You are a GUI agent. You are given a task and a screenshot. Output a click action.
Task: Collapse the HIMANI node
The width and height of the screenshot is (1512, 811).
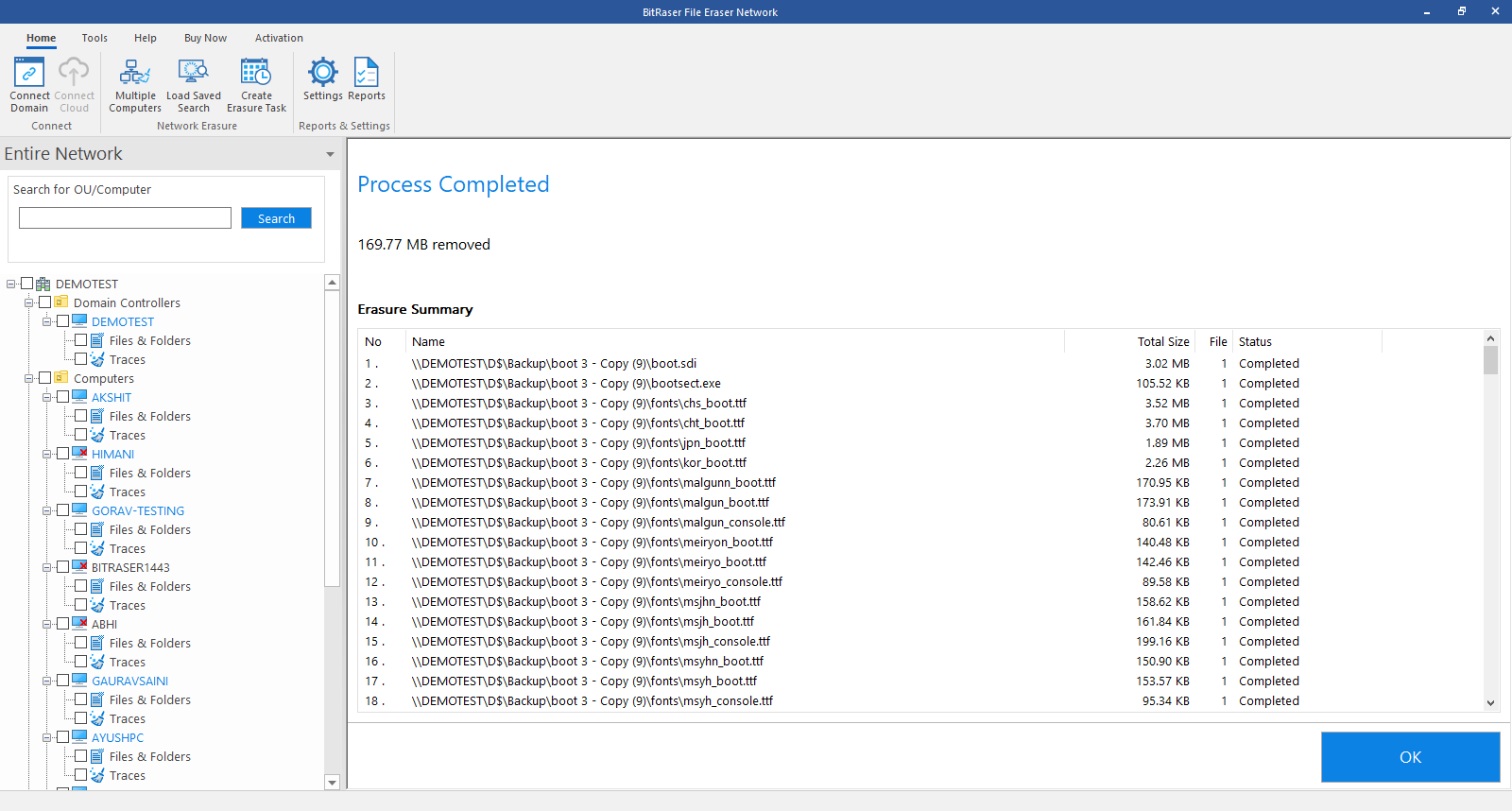coord(47,454)
